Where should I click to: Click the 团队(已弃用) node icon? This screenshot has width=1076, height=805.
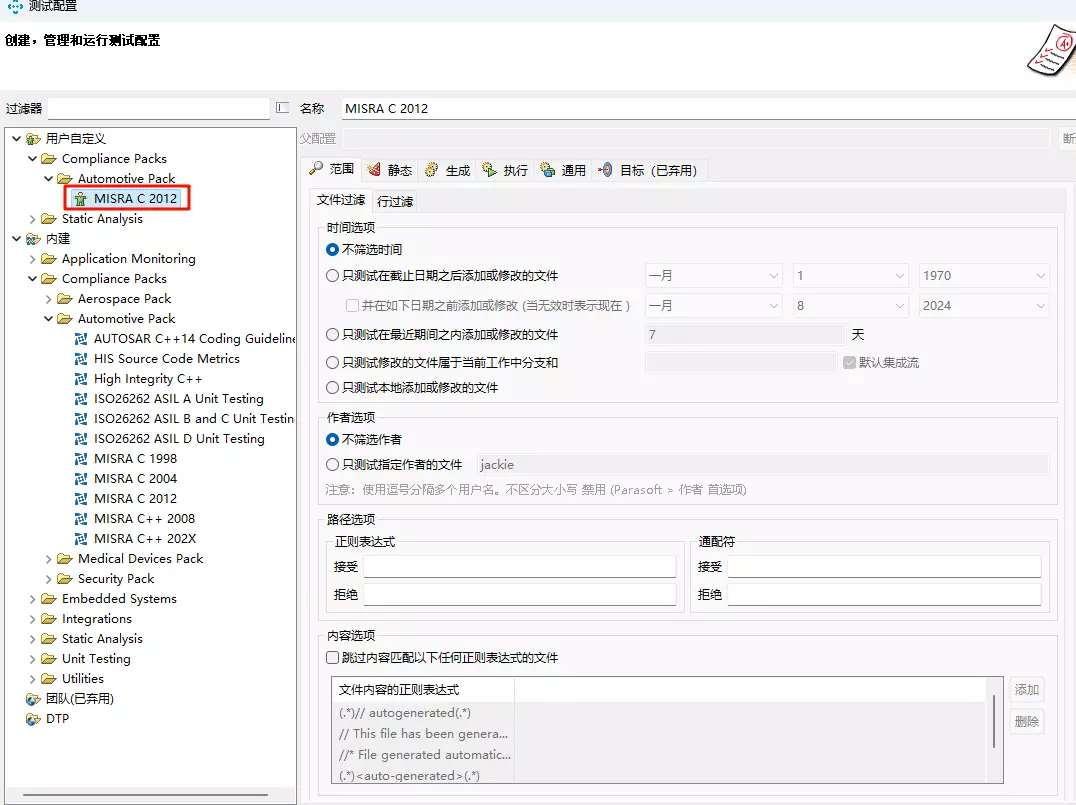point(33,699)
